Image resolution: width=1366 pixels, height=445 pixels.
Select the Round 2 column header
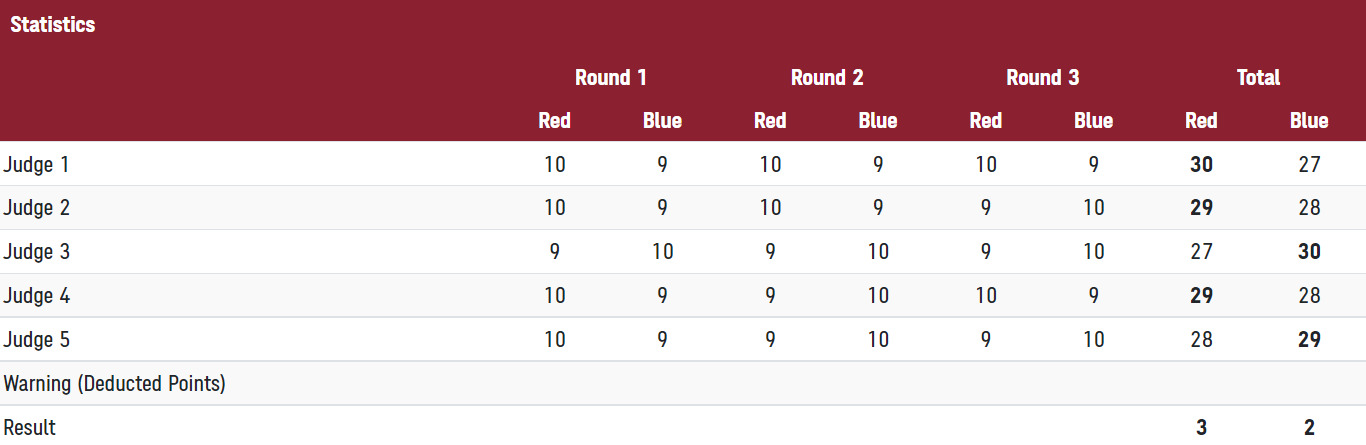[827, 77]
